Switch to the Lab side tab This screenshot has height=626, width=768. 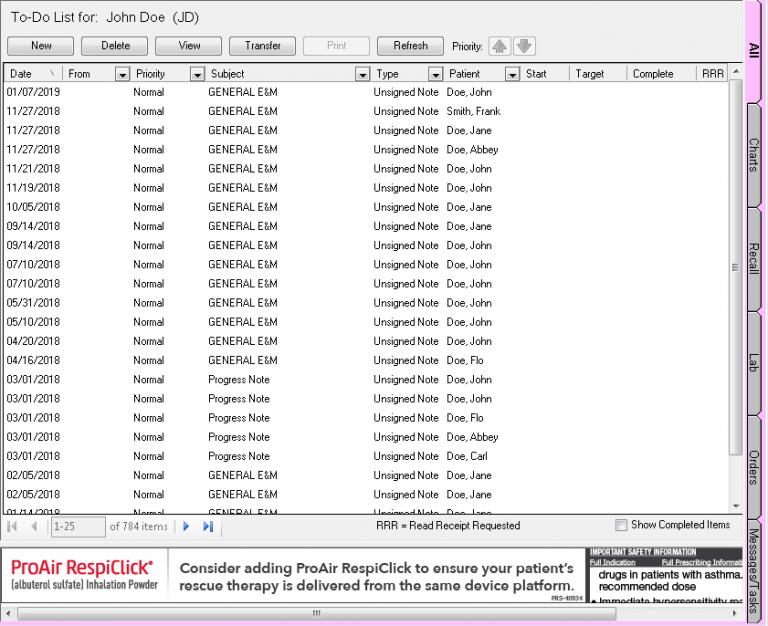tap(754, 363)
